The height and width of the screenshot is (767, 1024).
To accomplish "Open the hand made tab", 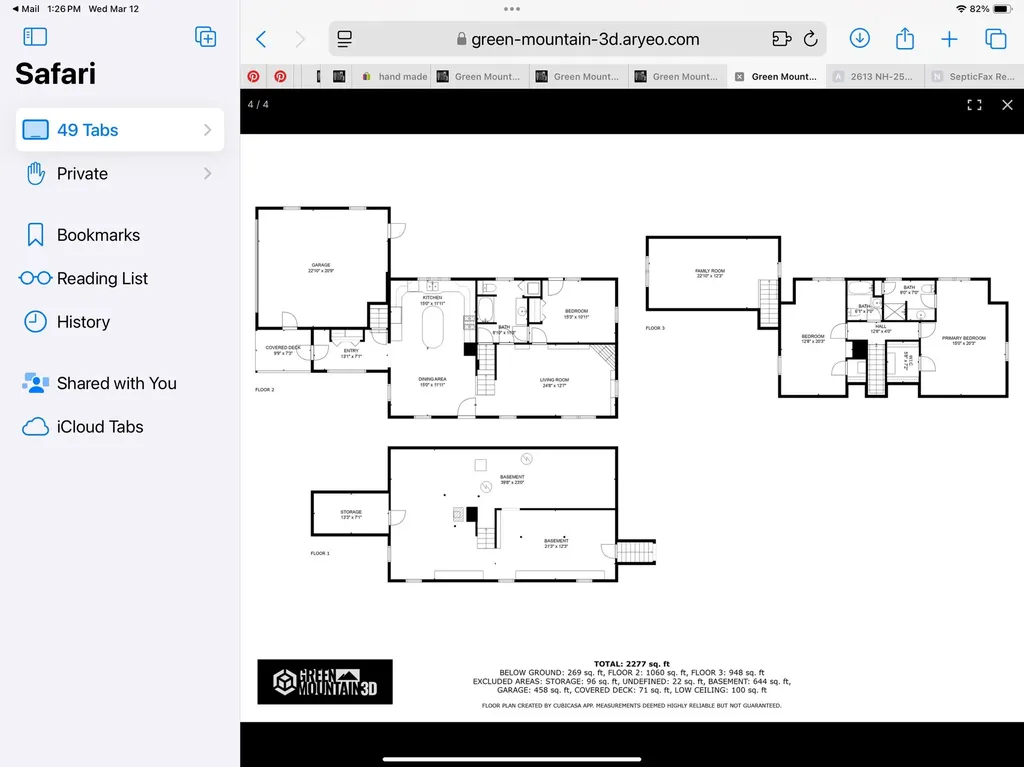I will [x=393, y=76].
